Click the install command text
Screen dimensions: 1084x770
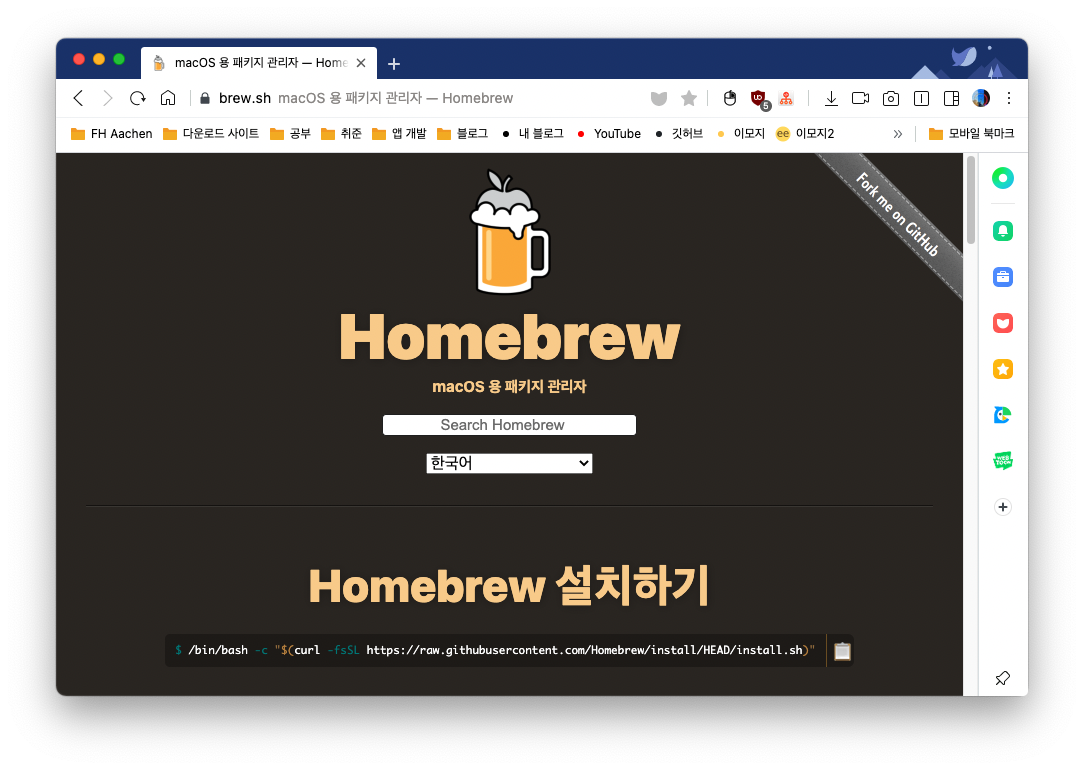pos(495,650)
